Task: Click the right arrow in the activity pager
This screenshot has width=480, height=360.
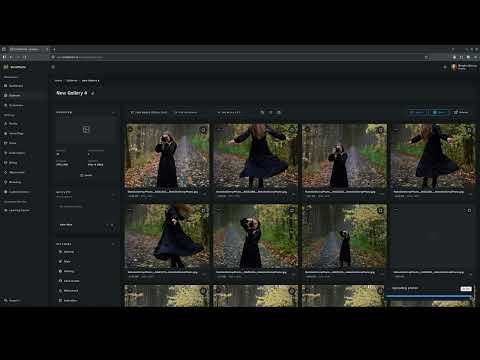Action: pos(112,225)
